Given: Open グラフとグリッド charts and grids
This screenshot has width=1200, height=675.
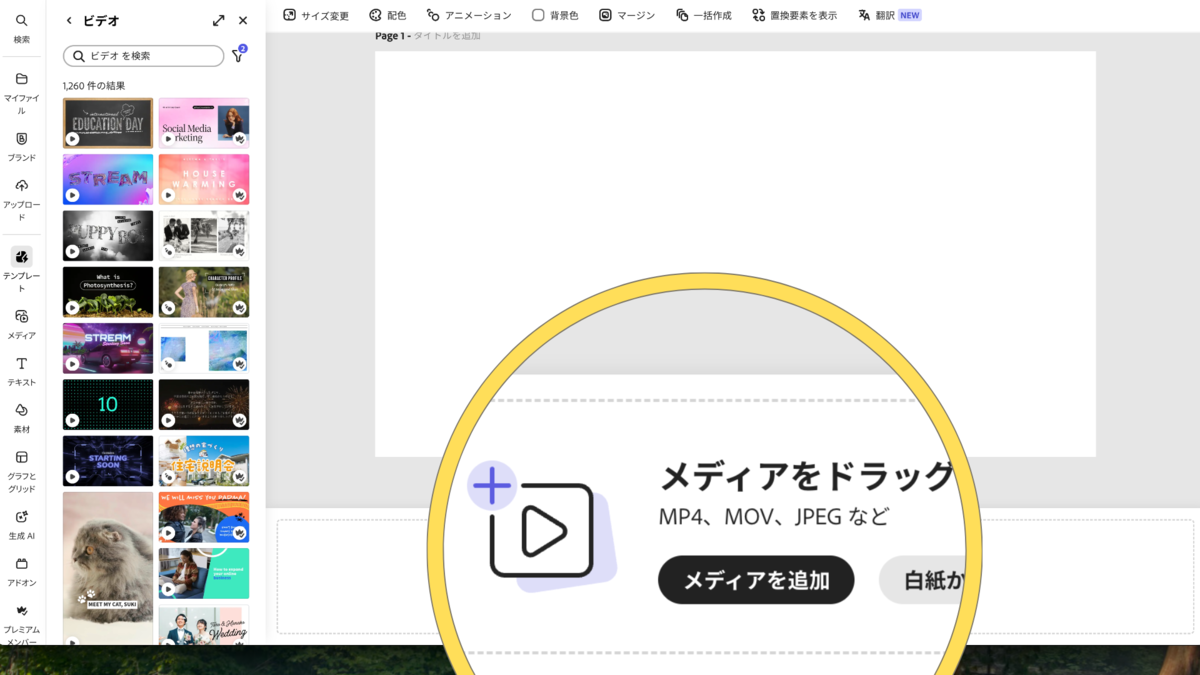Looking at the screenshot, I should 21,470.
